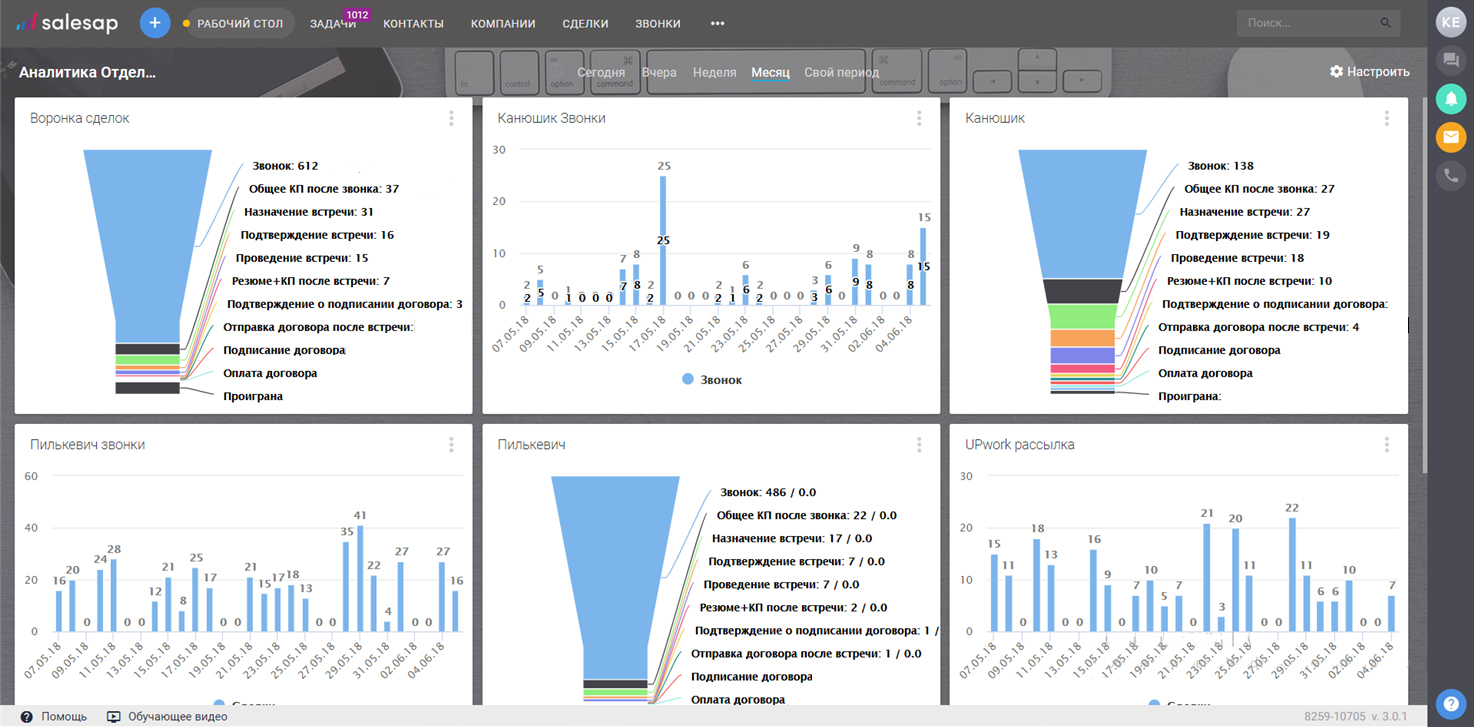1474x727 pixels.
Task: Open the Сделки menu item
Action: pyautogui.click(x=585, y=23)
